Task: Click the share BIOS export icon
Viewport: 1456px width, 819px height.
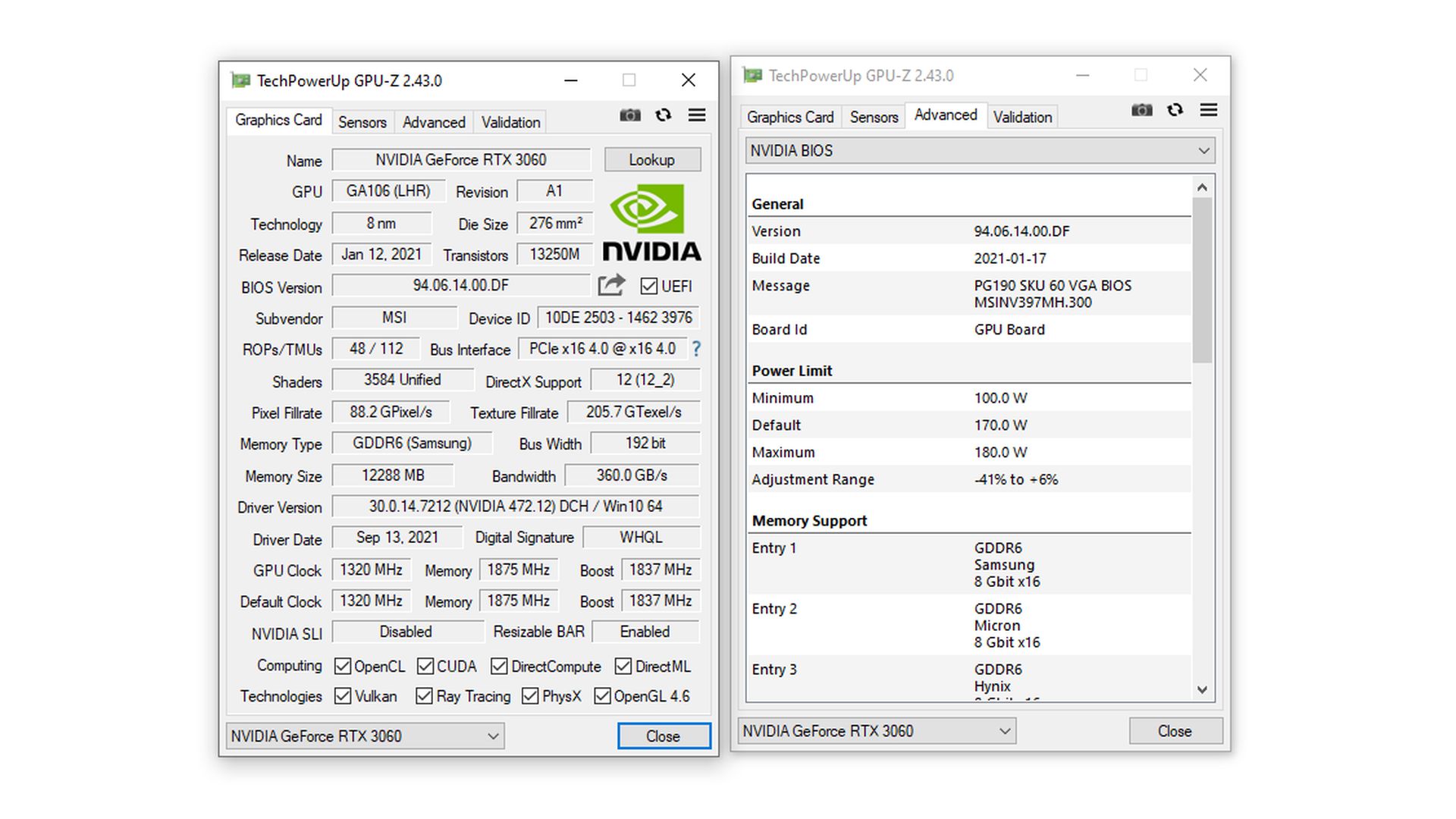Action: click(611, 286)
